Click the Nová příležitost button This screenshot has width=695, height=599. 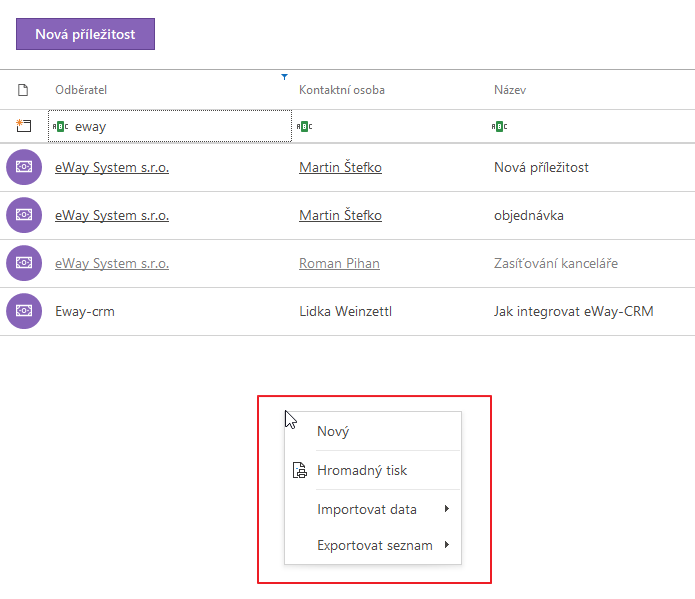[x=85, y=34]
